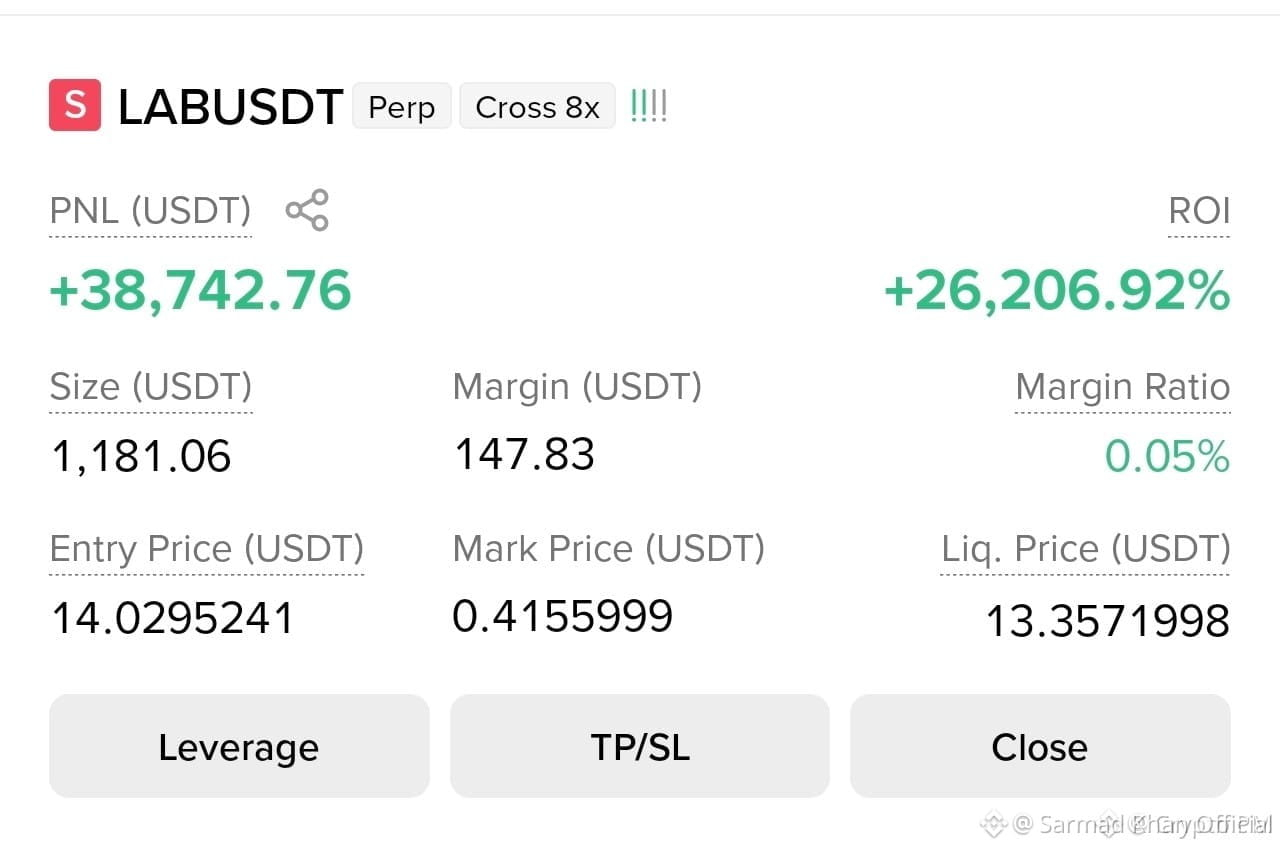Click the +38,742.76 PNL value
The image size is (1280, 849).
200,290
